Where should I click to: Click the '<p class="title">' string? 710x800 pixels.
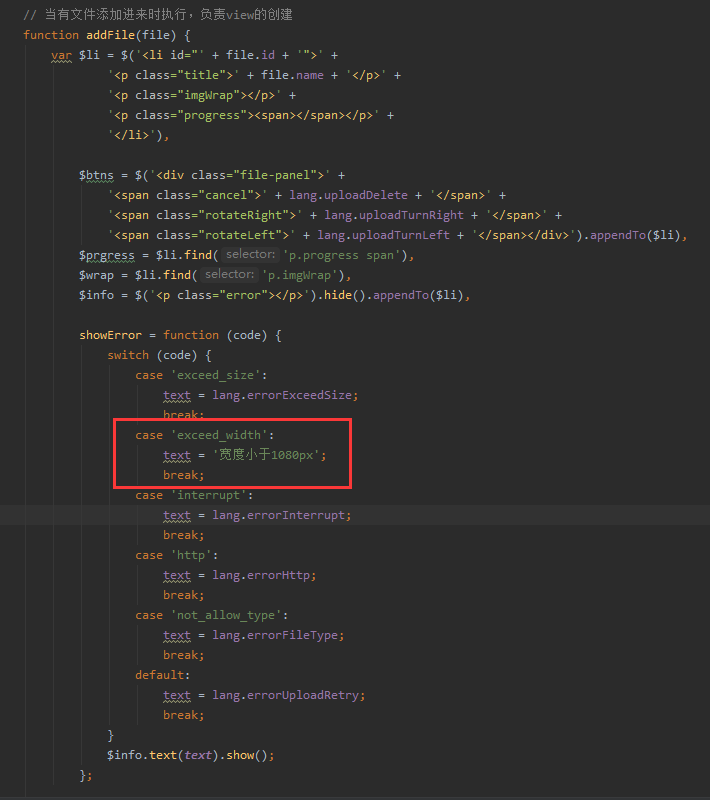click(173, 75)
